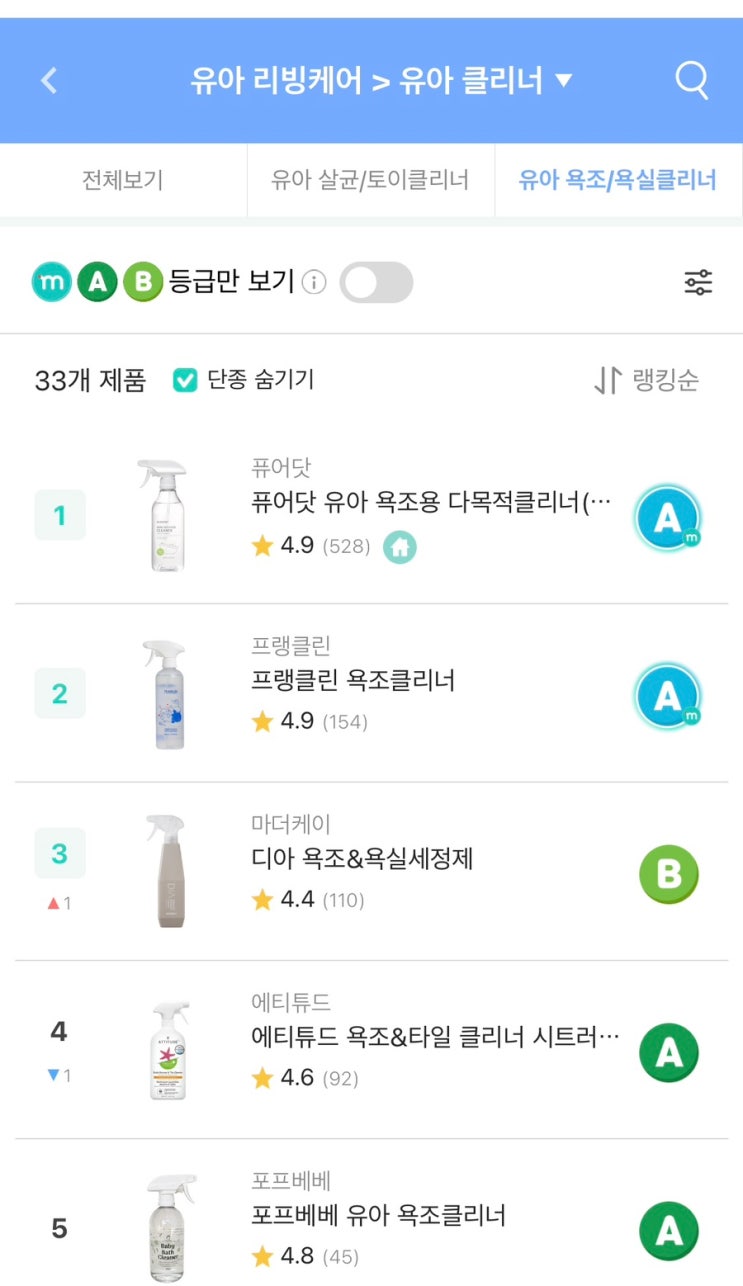Screen dimensions: 743x1286
Task: Open the 랭킹순 sort dropdown
Action: tap(648, 380)
